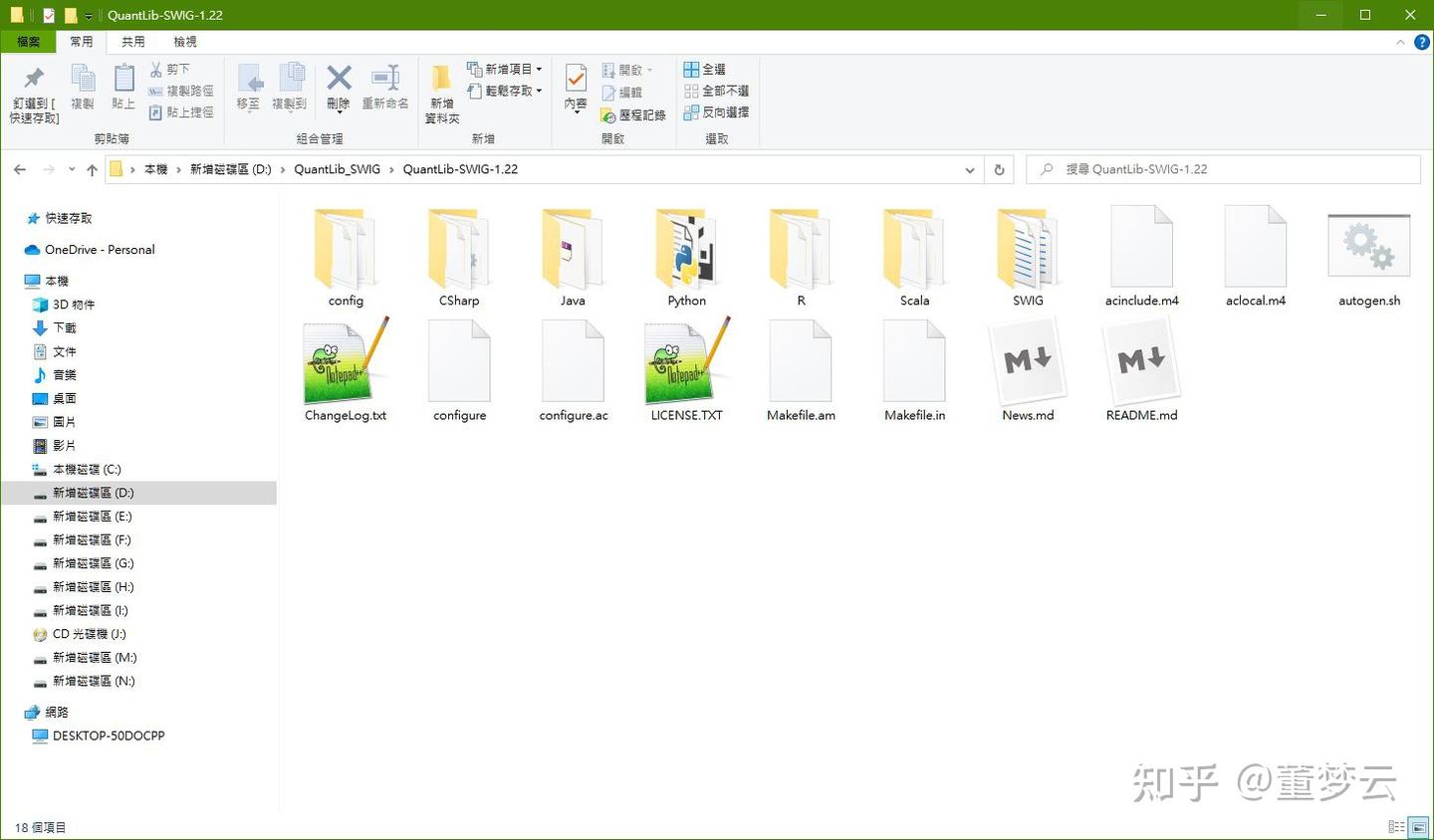Click the 刪除 (Delete) ribbon icon
The width and height of the screenshot is (1434, 840).
[x=339, y=90]
